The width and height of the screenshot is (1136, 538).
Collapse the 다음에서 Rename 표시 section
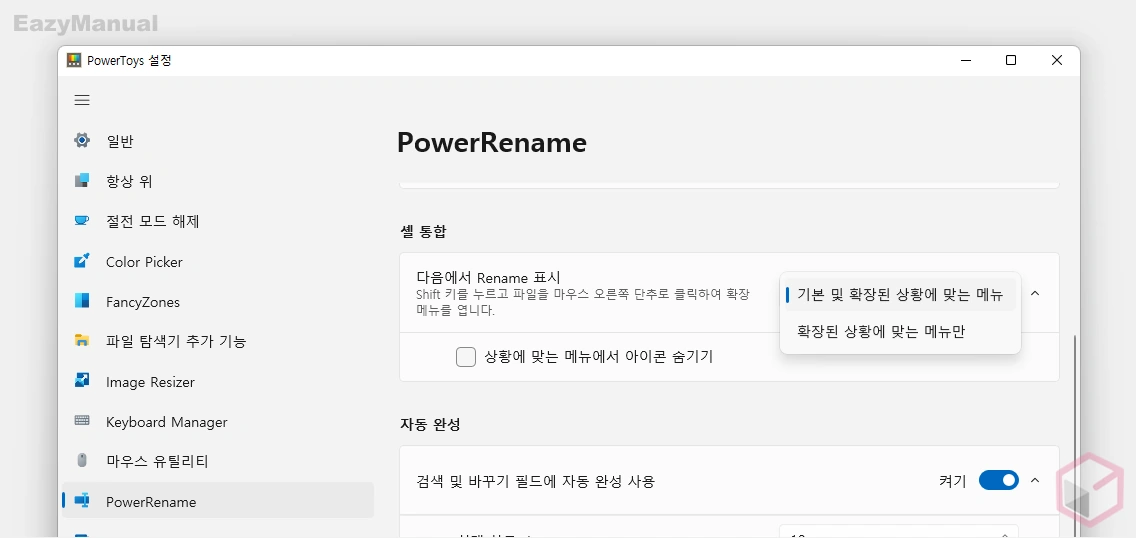pos(1035,293)
